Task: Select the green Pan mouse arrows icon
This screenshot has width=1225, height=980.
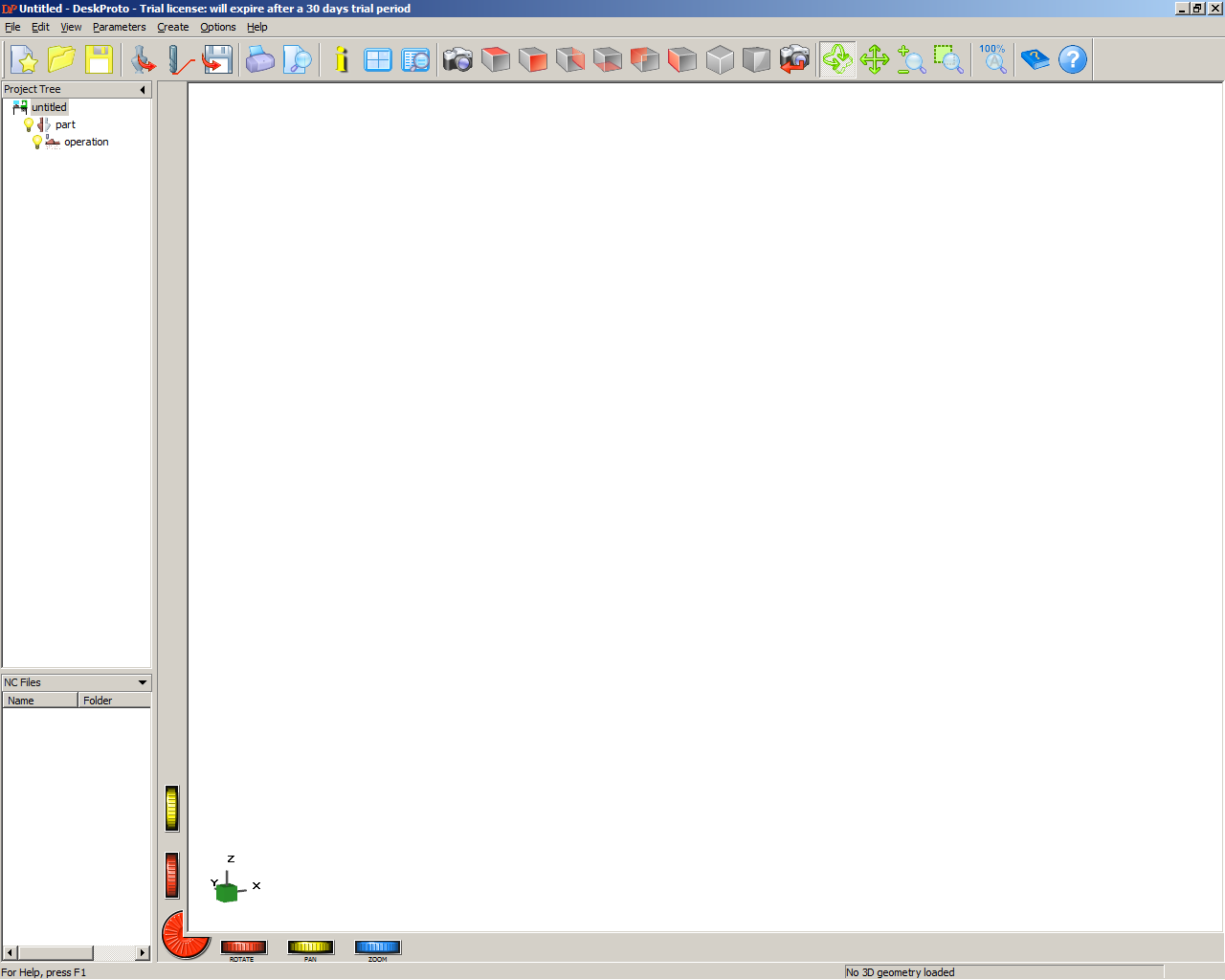Action: (874, 59)
